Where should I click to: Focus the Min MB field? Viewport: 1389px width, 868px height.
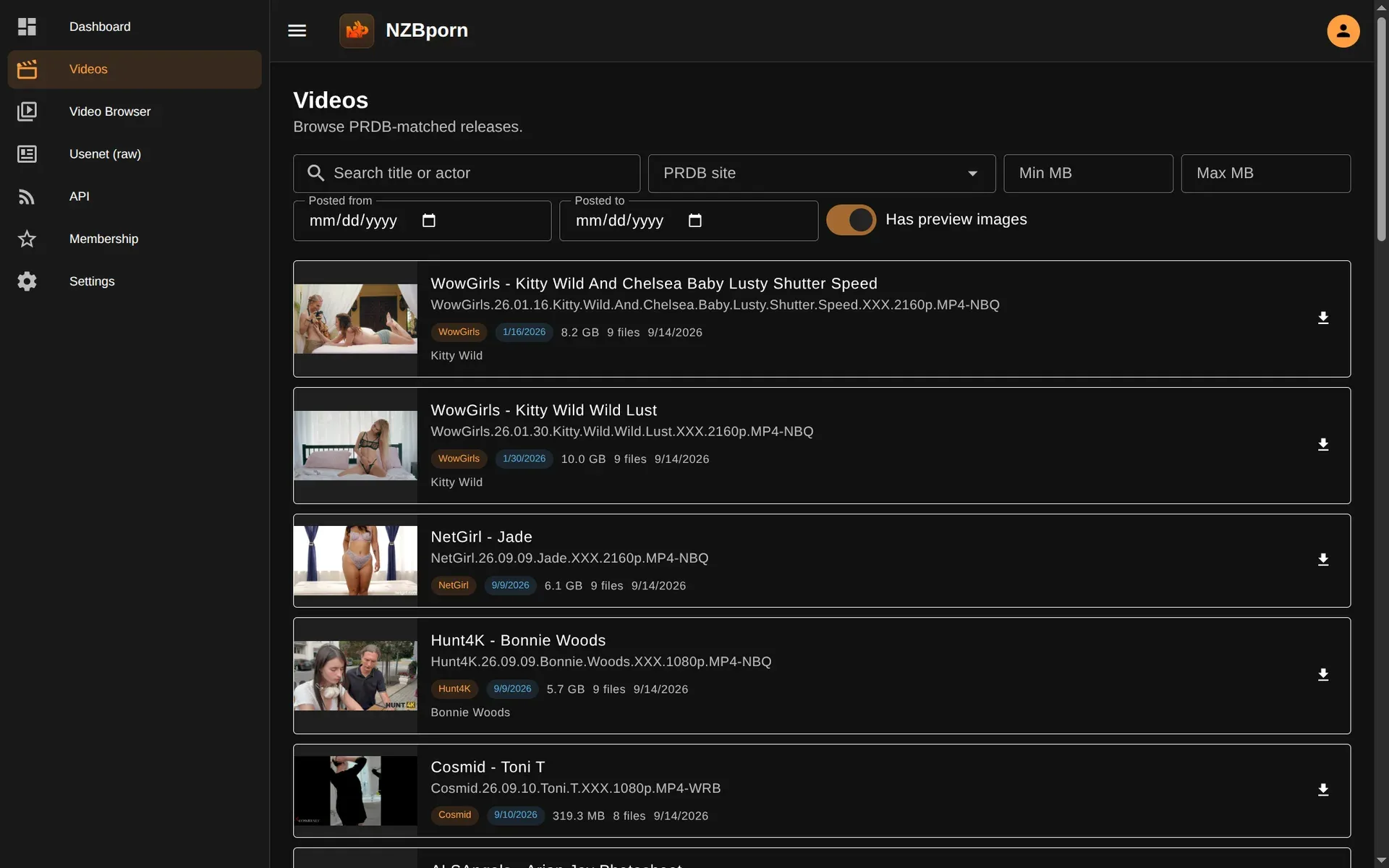[x=1088, y=174]
